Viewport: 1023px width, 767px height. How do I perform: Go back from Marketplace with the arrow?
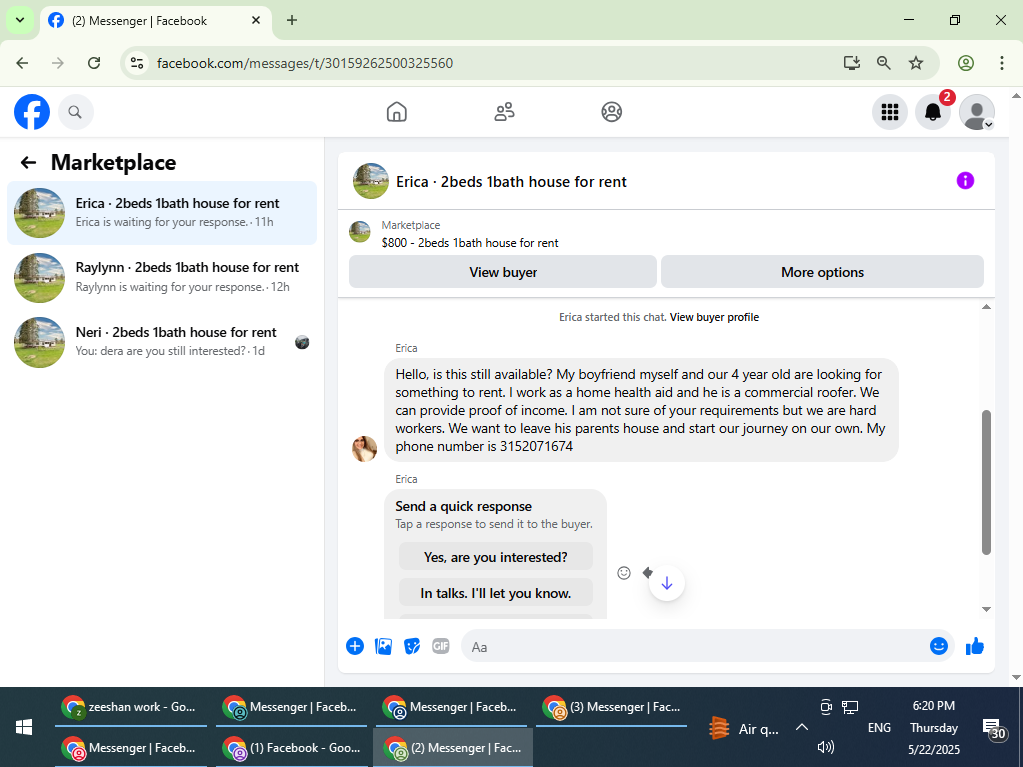point(28,162)
